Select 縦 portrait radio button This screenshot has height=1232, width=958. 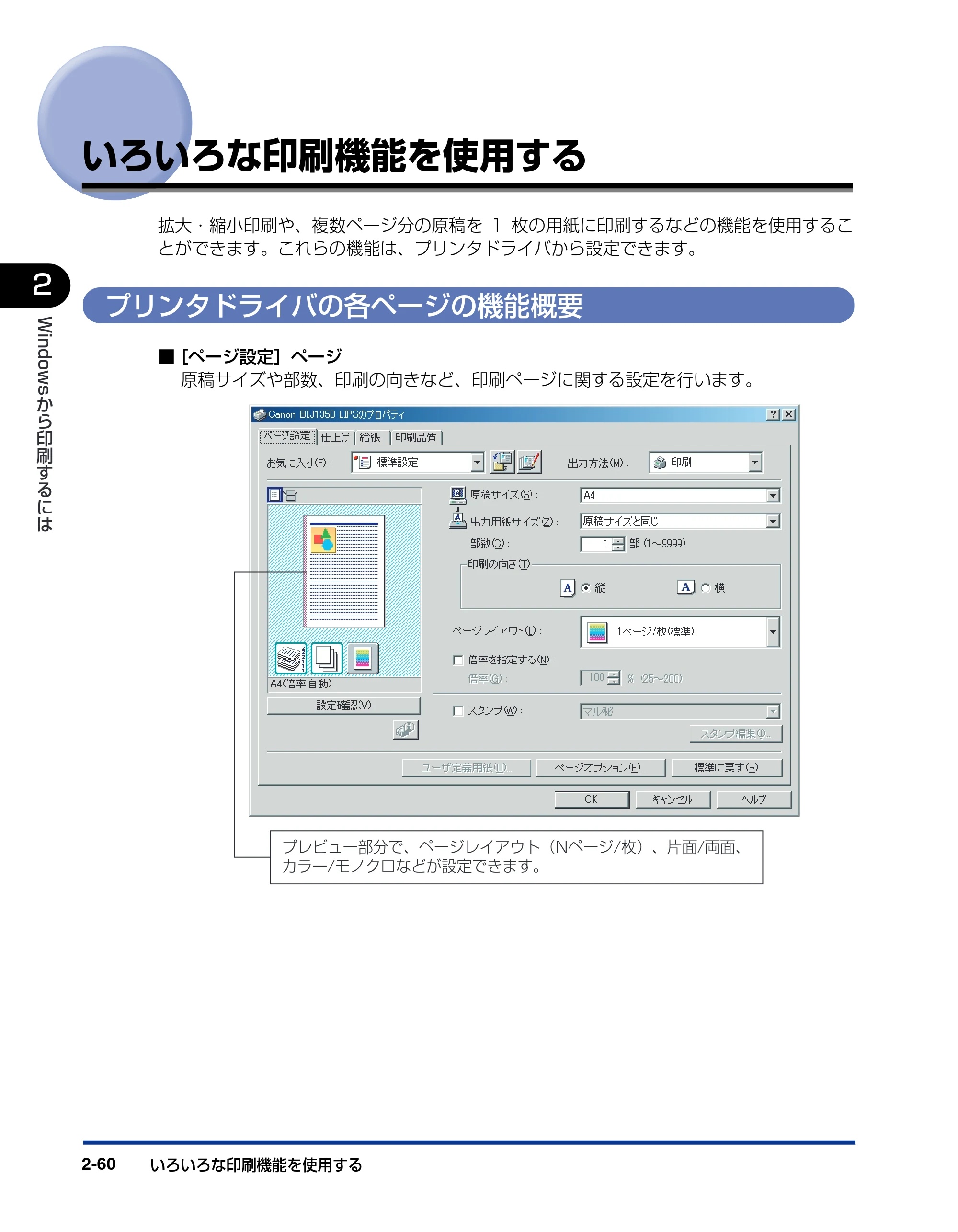(x=586, y=588)
